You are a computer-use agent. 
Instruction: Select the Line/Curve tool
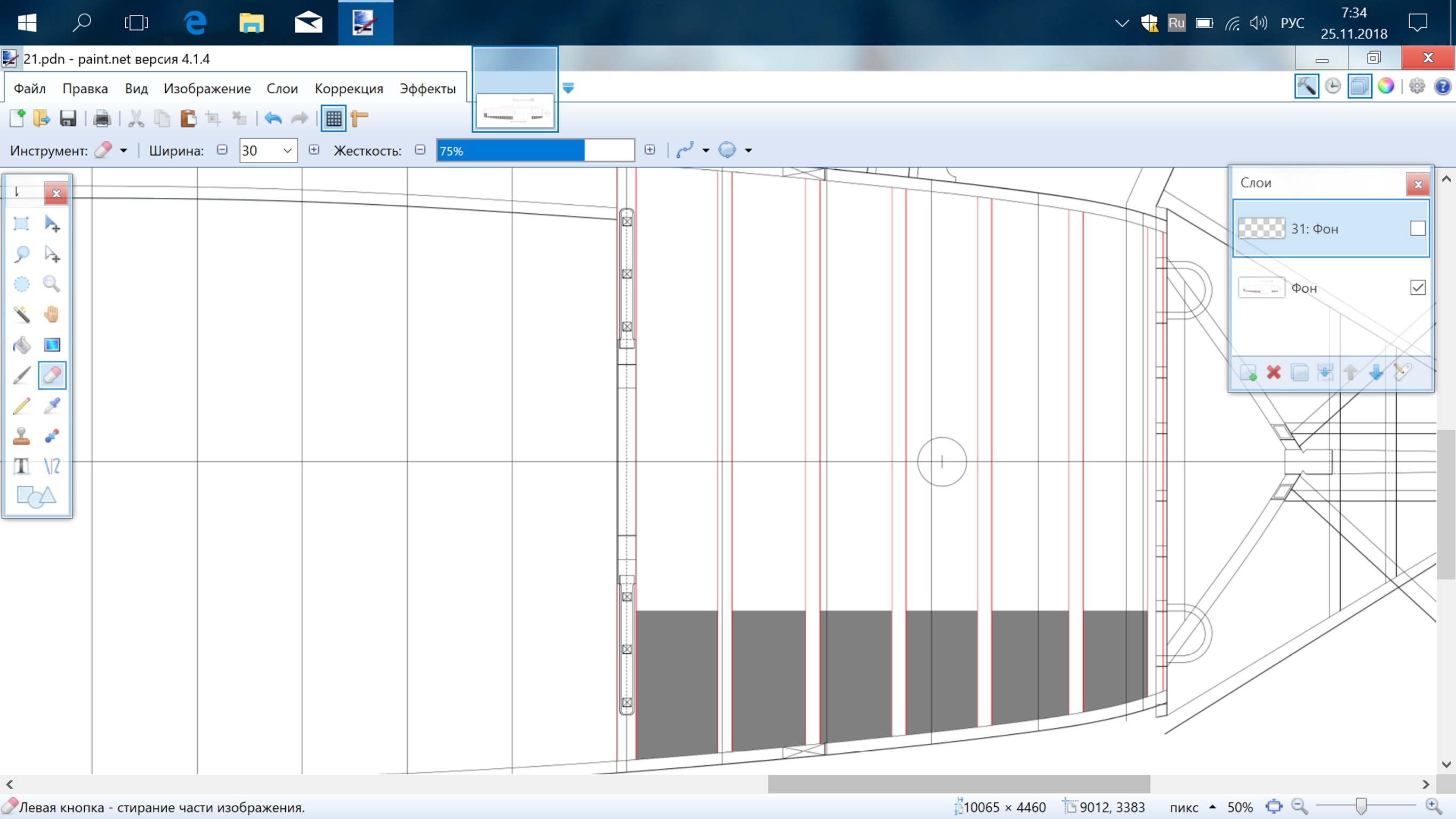coord(52,467)
